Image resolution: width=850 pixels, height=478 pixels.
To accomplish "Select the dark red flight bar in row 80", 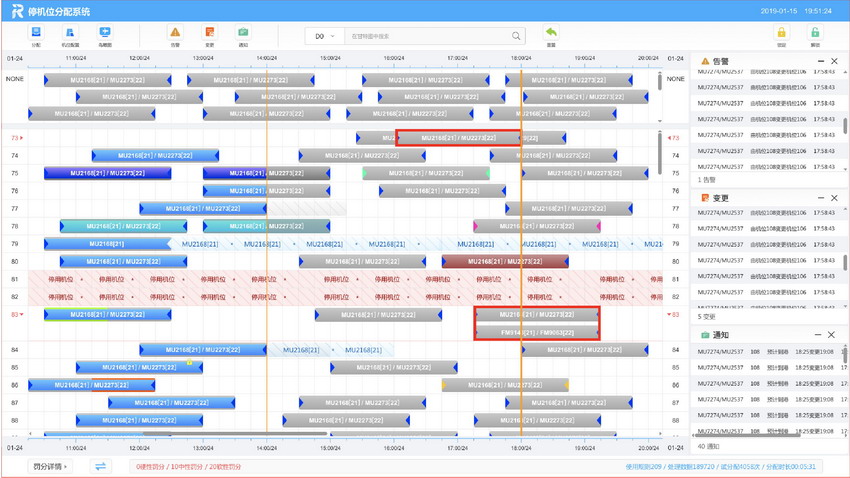I will click(505, 262).
